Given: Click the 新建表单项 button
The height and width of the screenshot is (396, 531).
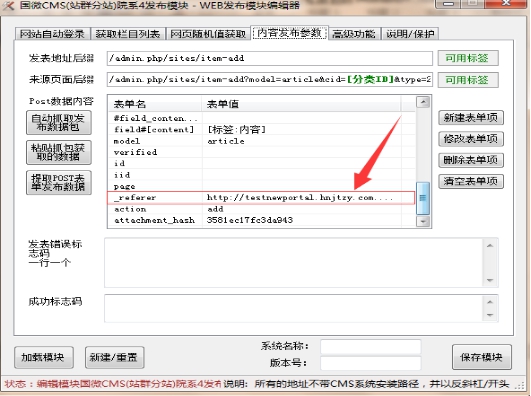Looking at the screenshot, I should point(471,118).
